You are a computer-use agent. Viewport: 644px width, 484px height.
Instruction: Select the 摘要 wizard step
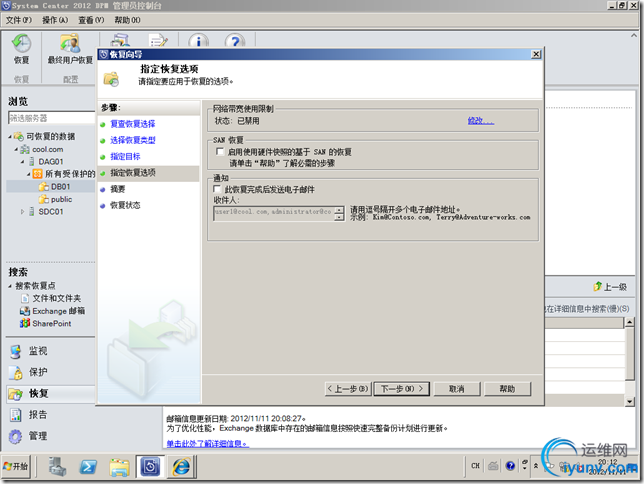click(x=117, y=189)
